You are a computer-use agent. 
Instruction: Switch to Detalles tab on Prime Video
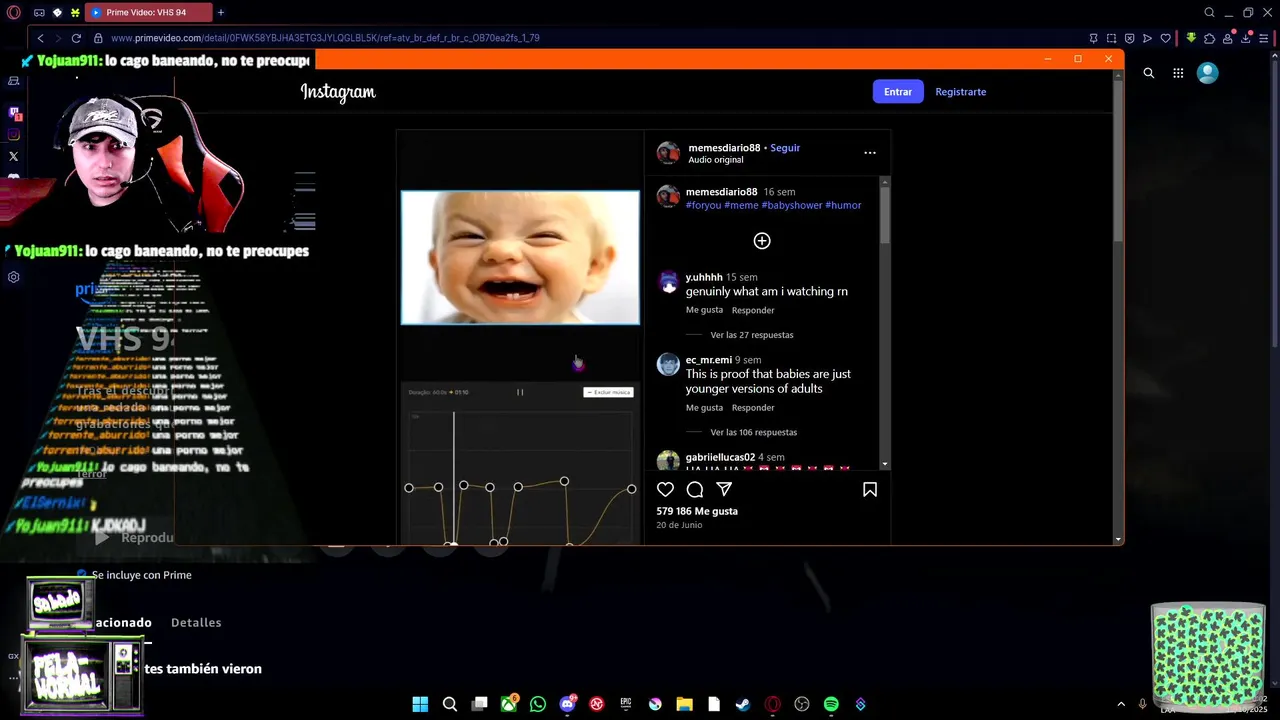196,622
